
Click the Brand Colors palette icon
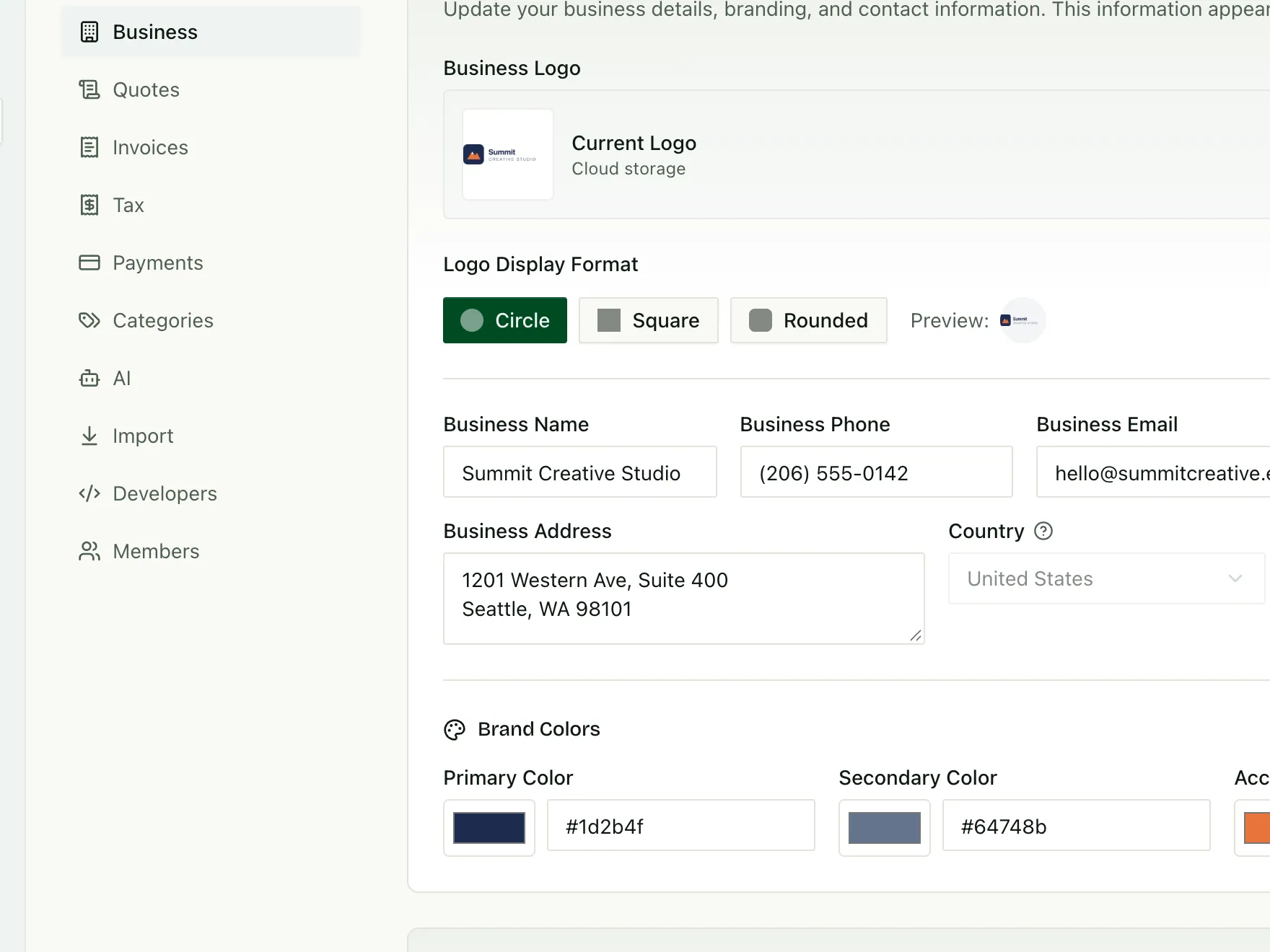click(455, 730)
